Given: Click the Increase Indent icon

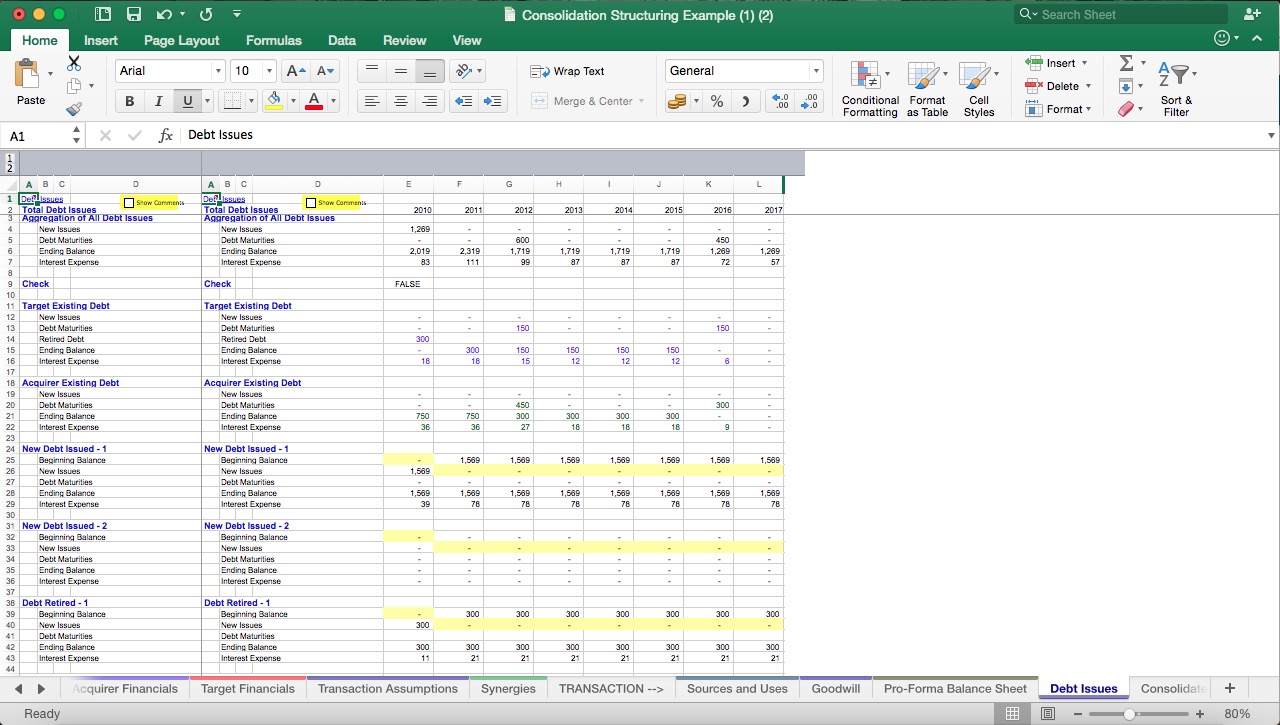Looking at the screenshot, I should click(492, 101).
